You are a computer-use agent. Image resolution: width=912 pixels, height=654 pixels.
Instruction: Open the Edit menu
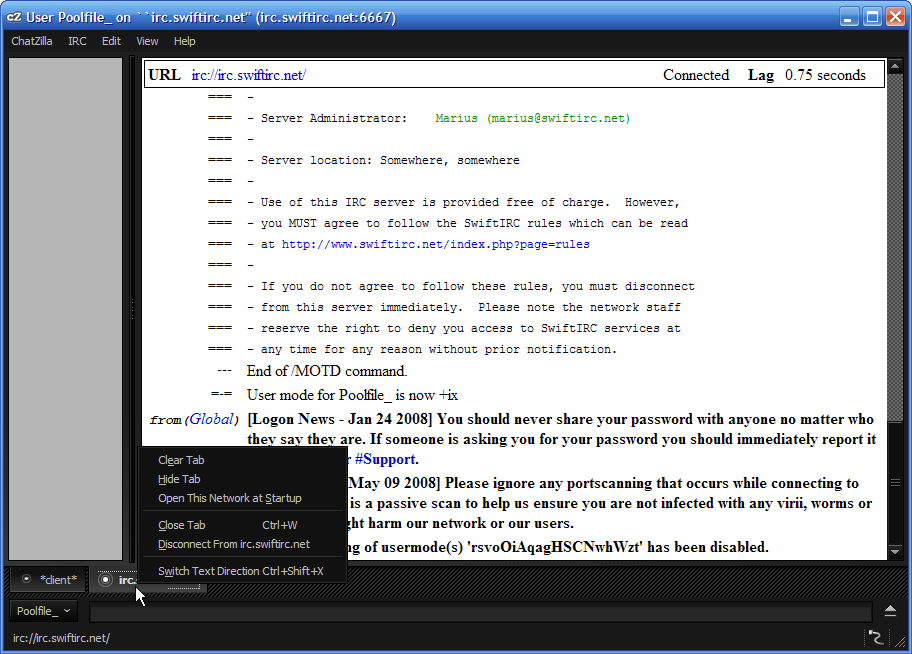point(111,41)
